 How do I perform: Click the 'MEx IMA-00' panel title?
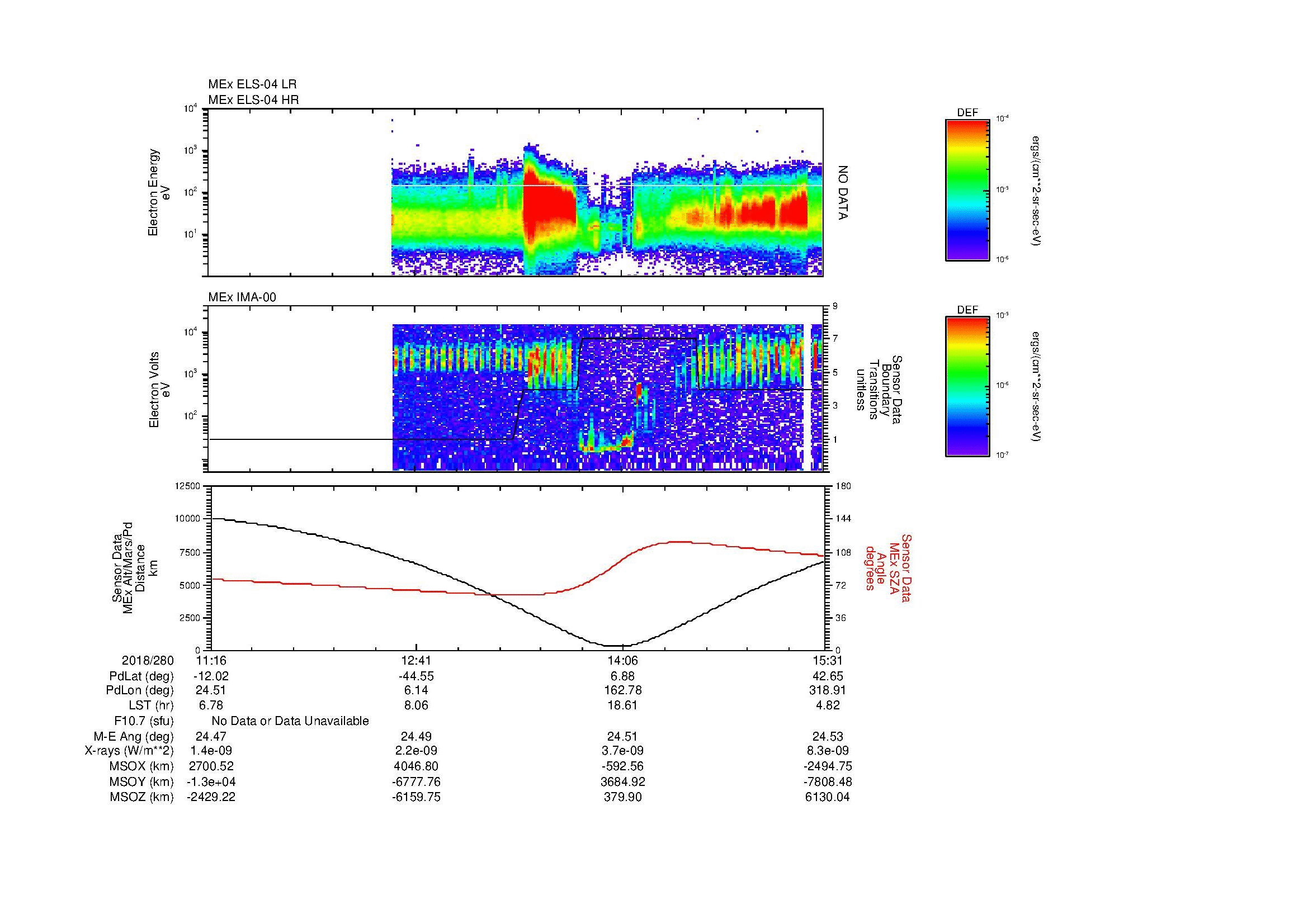pyautogui.click(x=242, y=297)
